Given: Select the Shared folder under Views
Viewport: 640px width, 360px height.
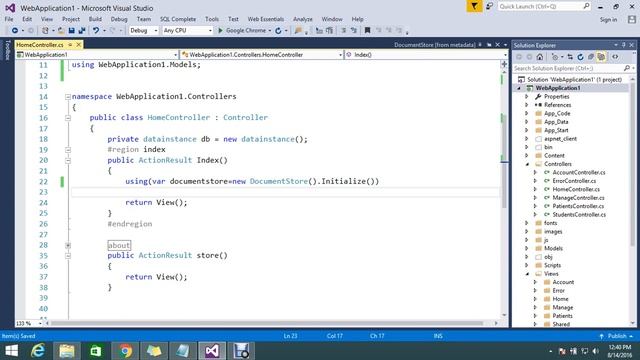Looking at the screenshot, I should [x=561, y=324].
